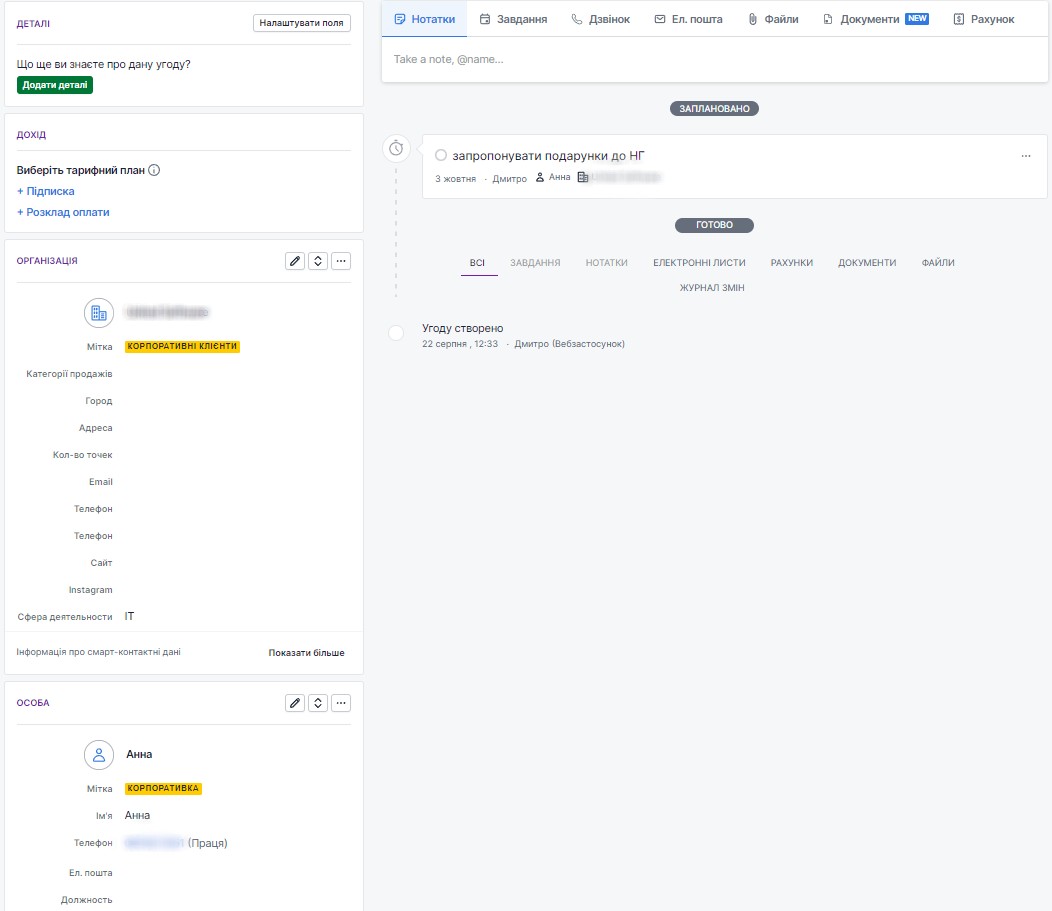
Task: Click the green Додати деталі button
Action: coord(55,85)
